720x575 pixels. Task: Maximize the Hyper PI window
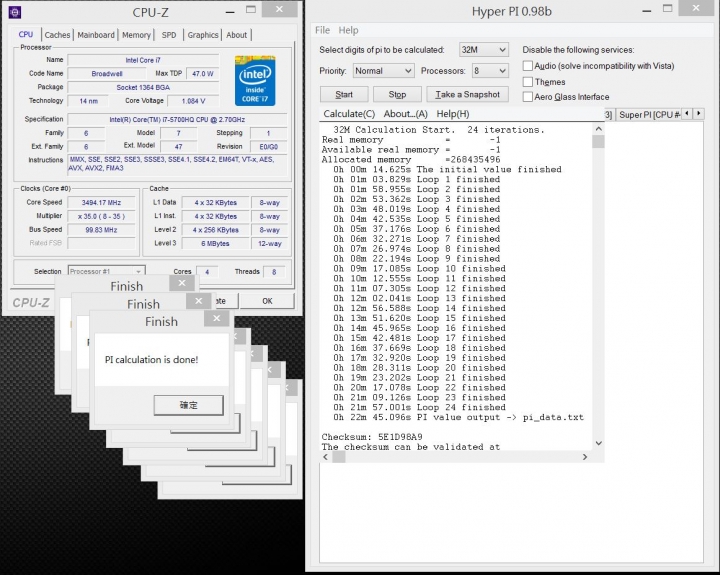(668, 8)
